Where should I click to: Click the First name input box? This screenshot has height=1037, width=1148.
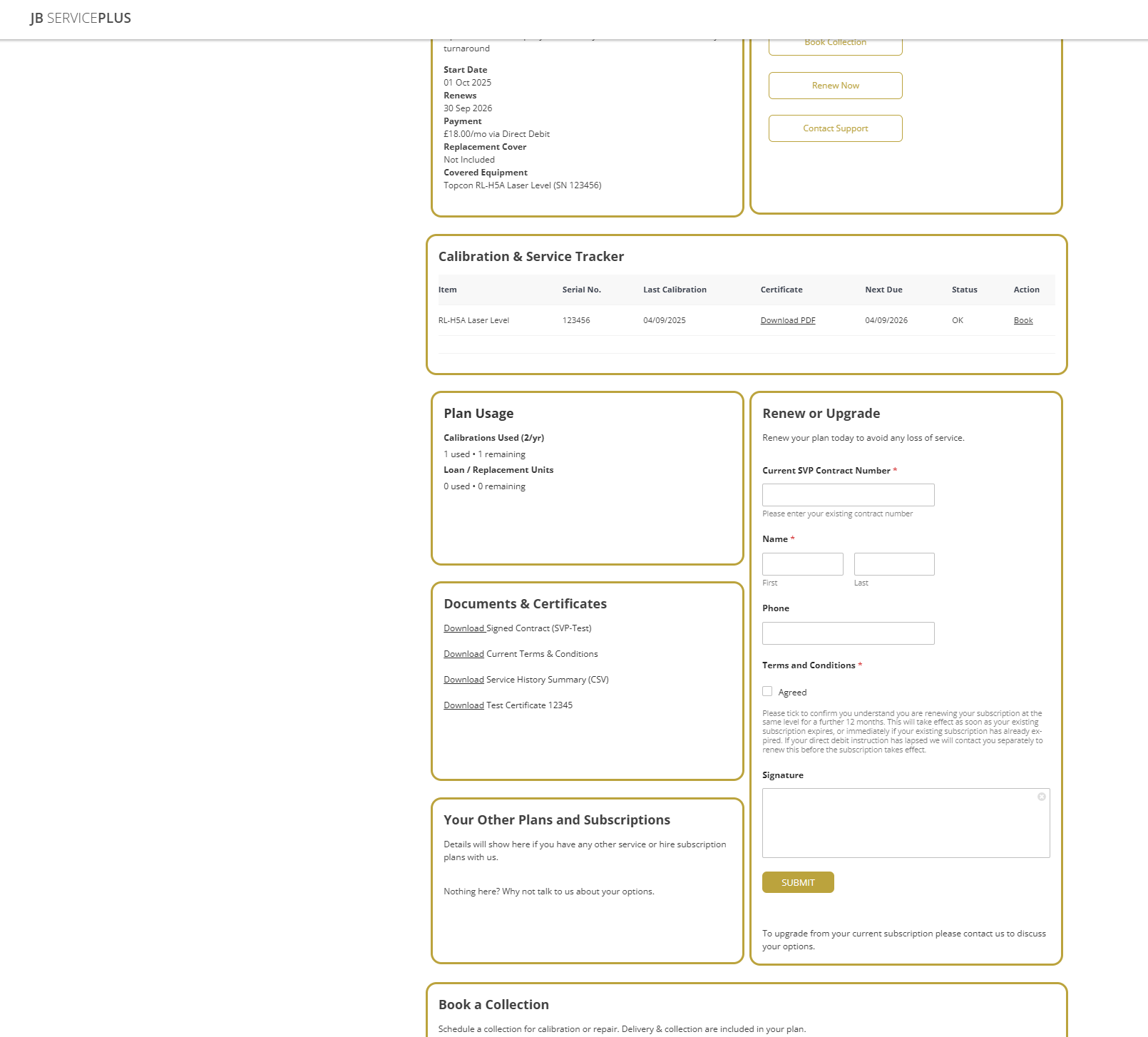coord(802,563)
